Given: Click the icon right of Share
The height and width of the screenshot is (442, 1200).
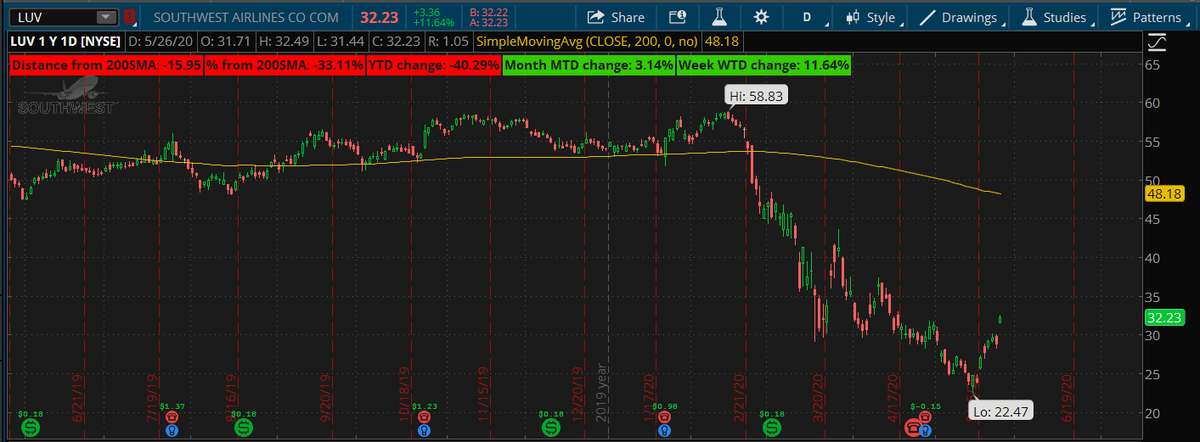Looking at the screenshot, I should click(x=677, y=17).
